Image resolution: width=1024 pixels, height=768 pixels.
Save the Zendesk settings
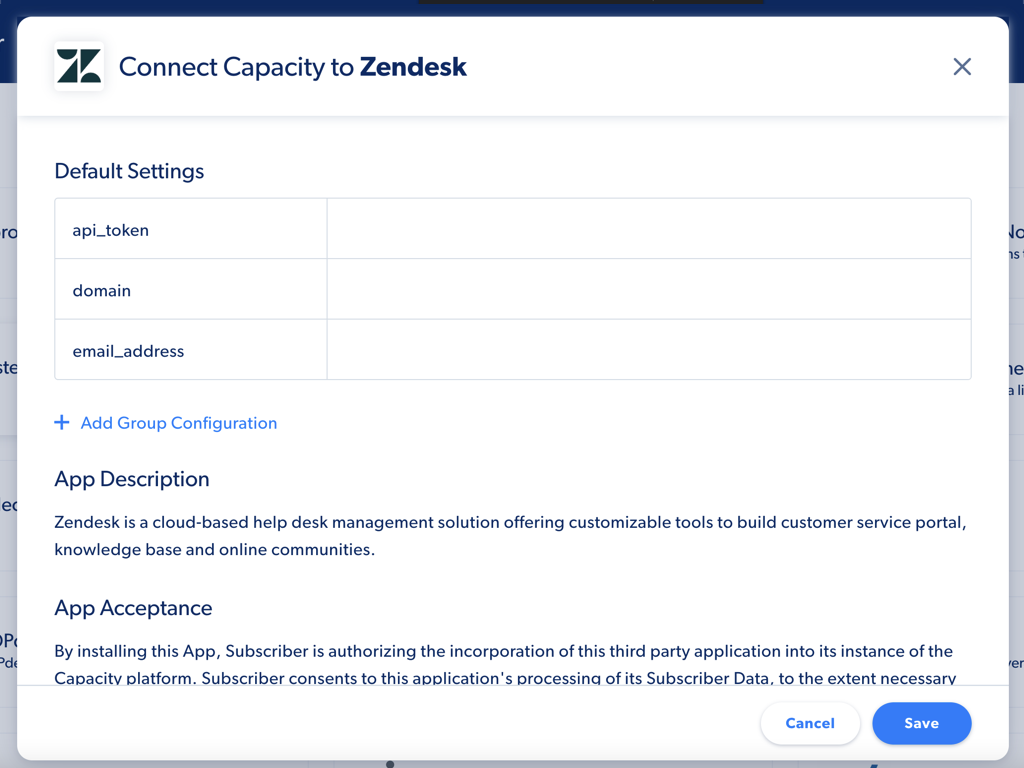pyautogui.click(x=921, y=723)
